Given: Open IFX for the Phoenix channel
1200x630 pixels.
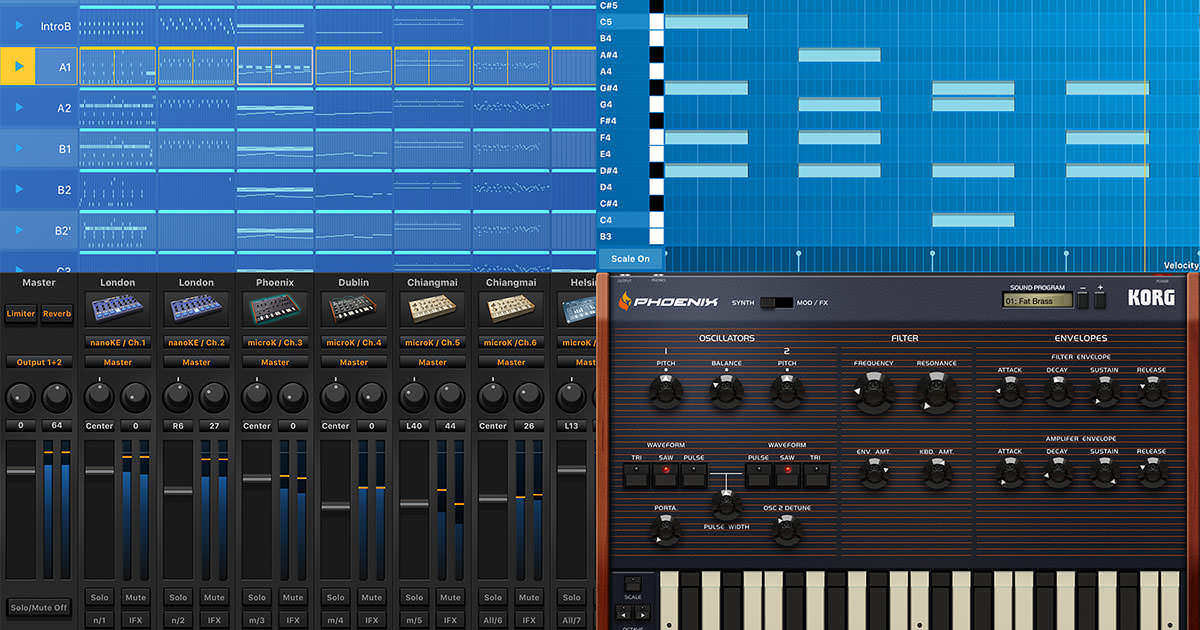Looking at the screenshot, I should tap(293, 621).
